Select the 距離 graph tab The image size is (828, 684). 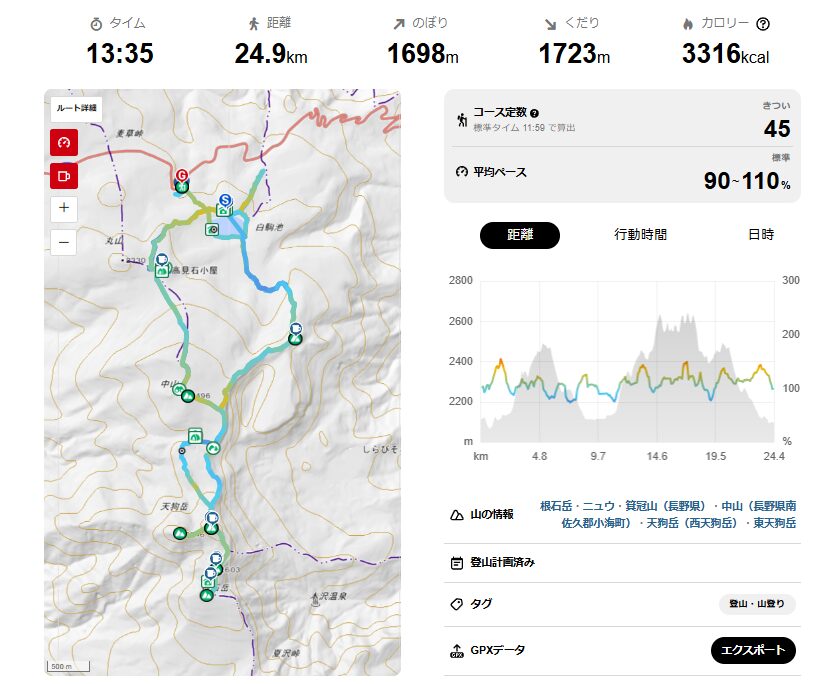click(x=520, y=235)
